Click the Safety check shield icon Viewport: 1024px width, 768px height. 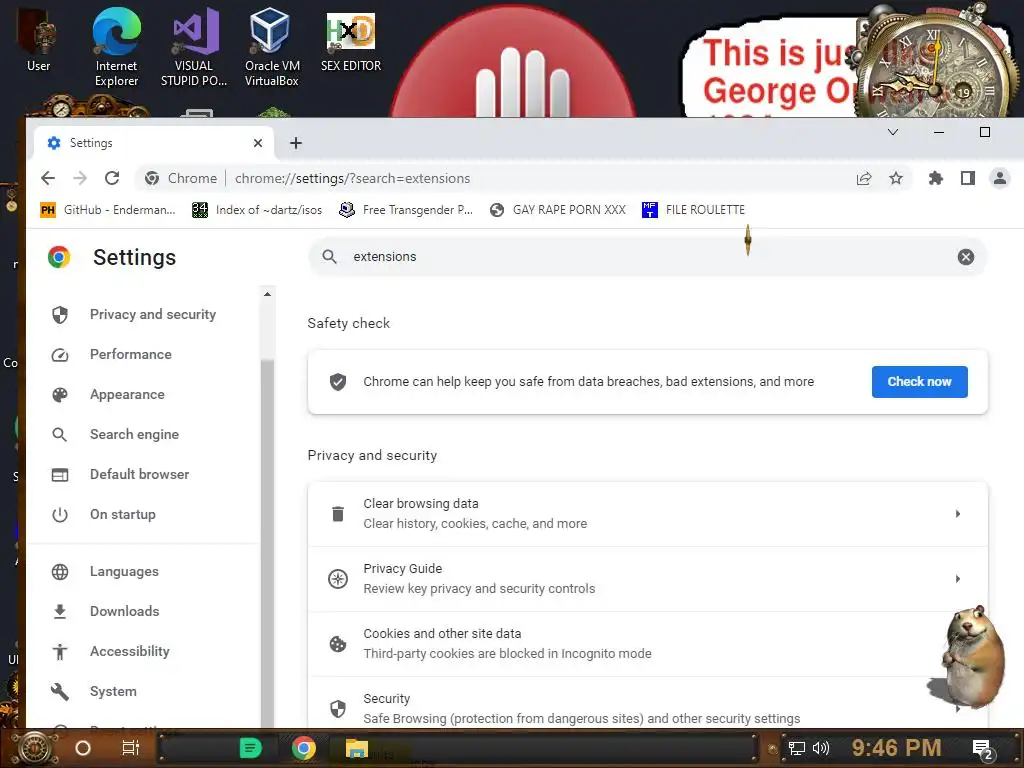[x=338, y=381]
